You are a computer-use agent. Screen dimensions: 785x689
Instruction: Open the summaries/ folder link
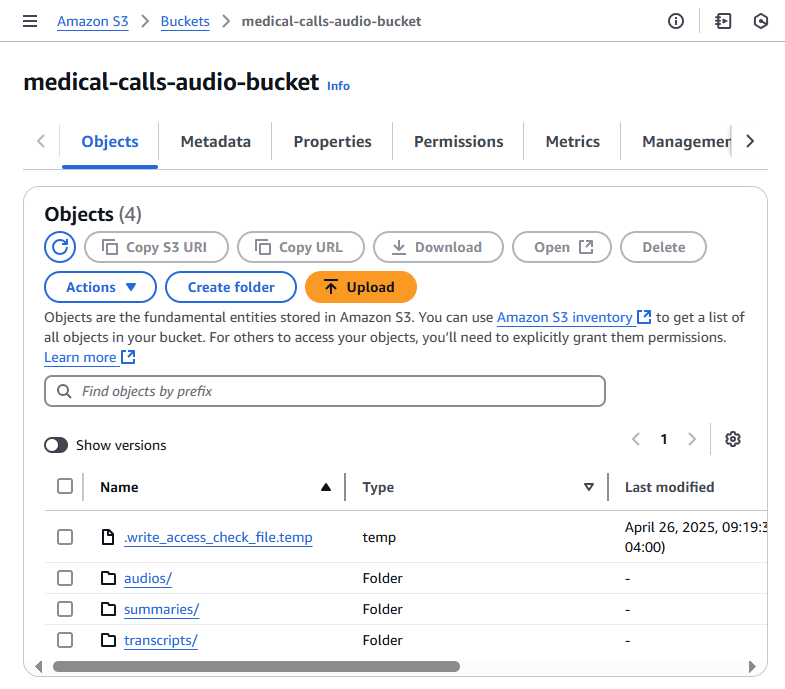pyautogui.click(x=161, y=609)
